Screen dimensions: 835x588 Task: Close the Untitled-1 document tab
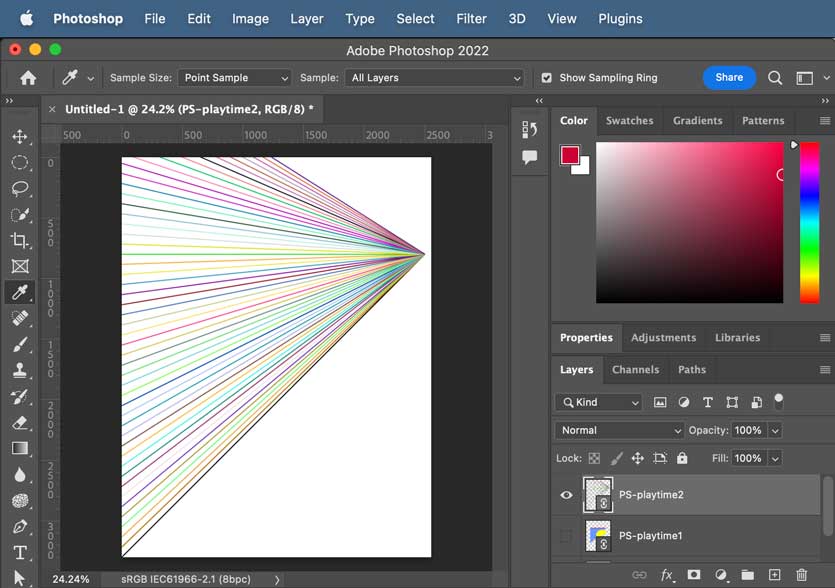point(52,109)
